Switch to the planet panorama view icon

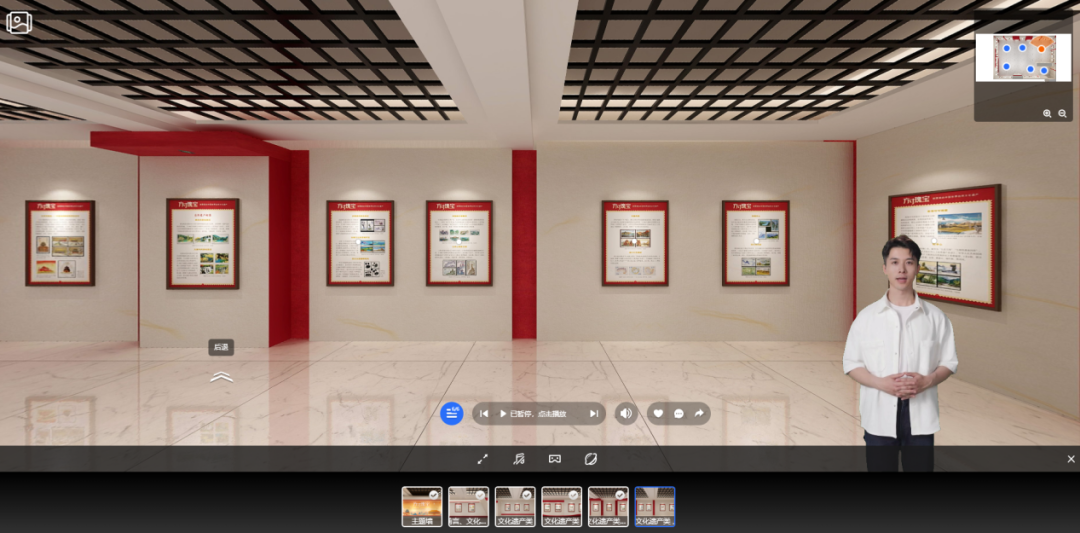(590, 459)
